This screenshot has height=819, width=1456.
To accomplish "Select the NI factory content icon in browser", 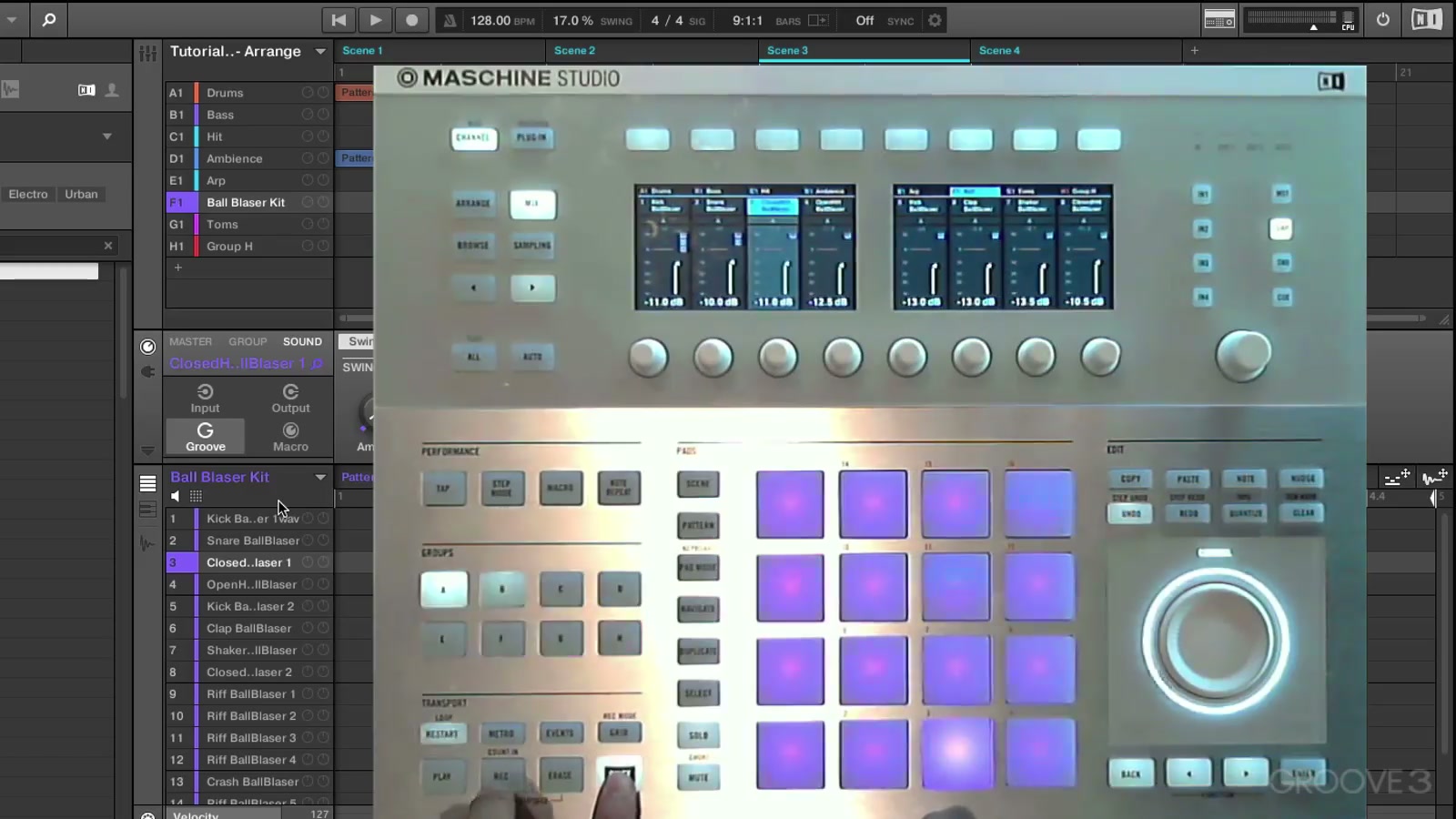I will coord(86,90).
